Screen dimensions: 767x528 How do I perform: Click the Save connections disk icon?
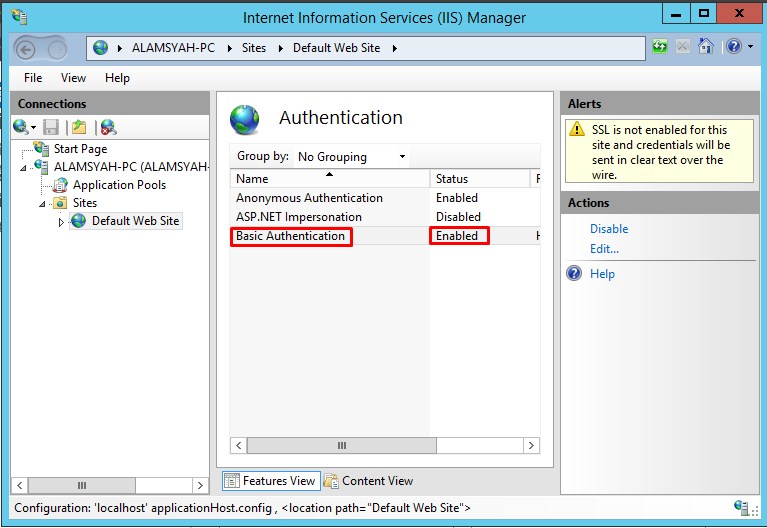pos(51,127)
